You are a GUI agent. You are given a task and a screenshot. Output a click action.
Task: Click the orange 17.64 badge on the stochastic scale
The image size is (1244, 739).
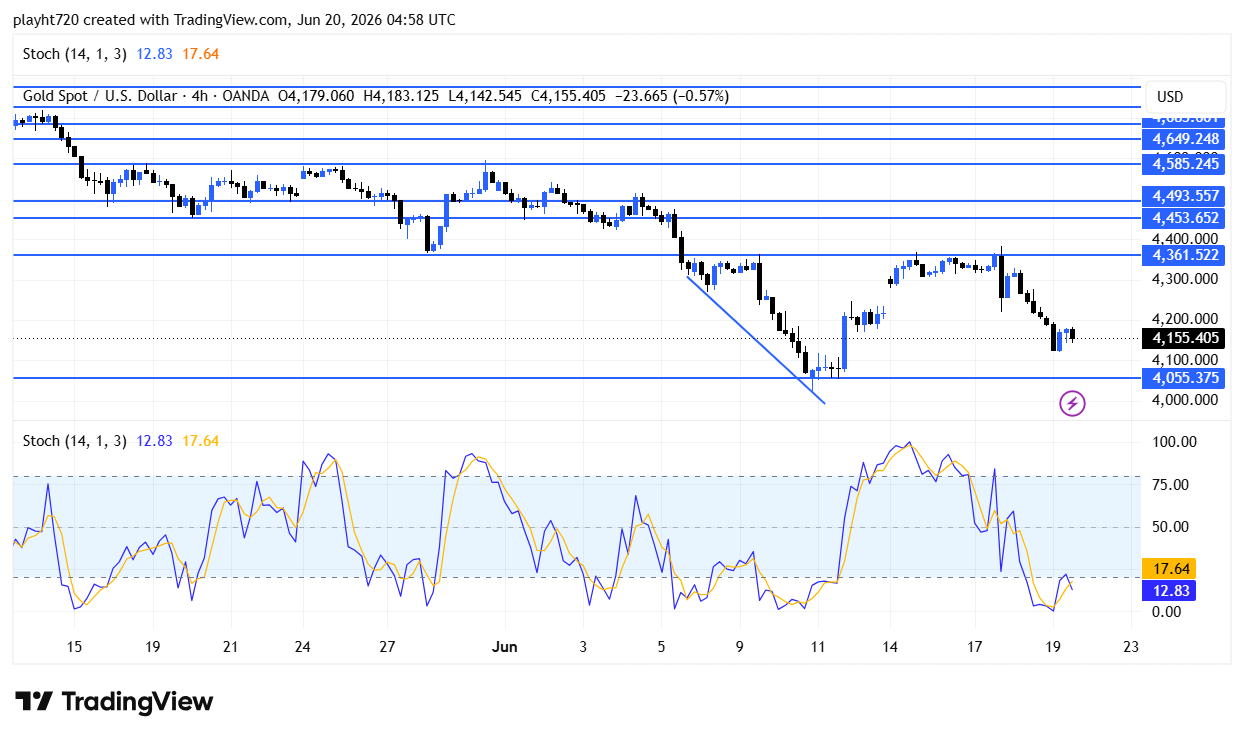1171,568
